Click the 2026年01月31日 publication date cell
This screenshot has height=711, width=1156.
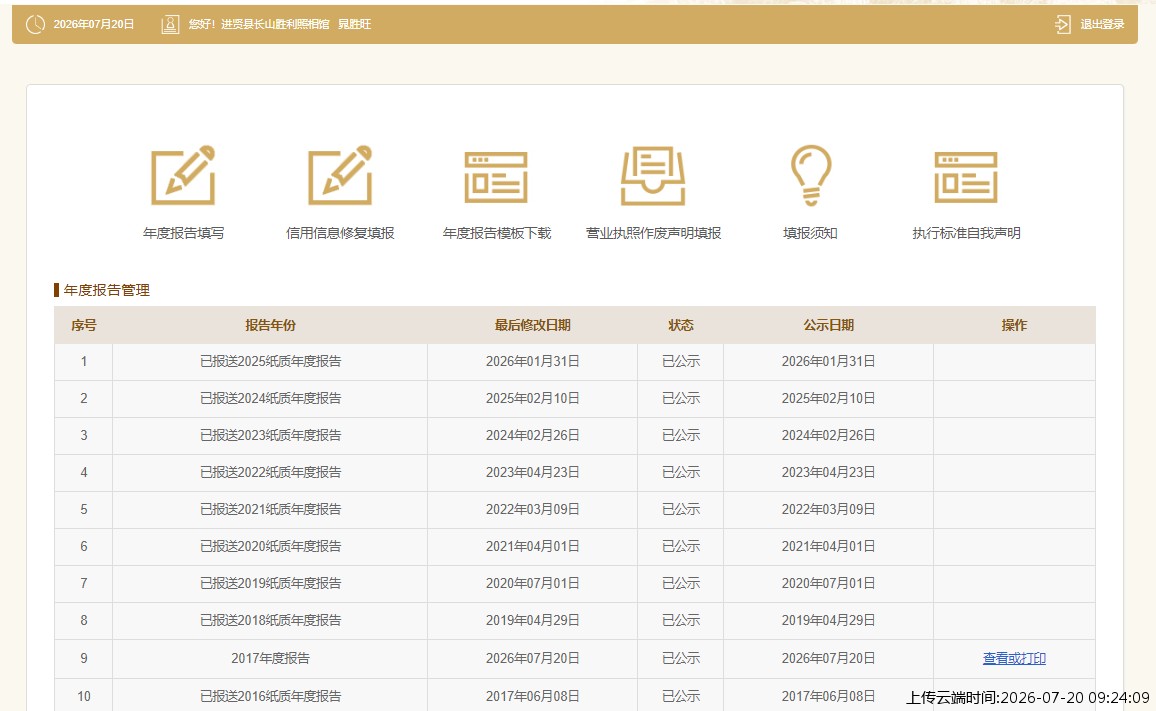click(829, 361)
